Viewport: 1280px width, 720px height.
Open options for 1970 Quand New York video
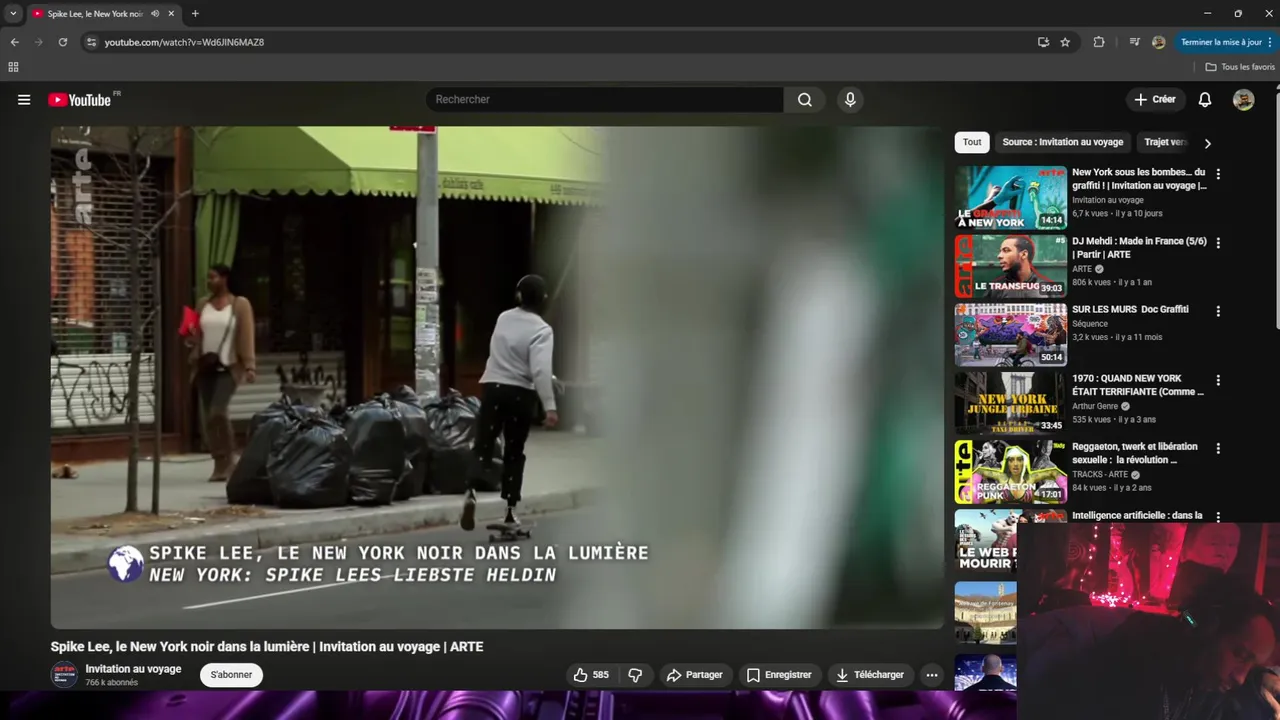1218,380
